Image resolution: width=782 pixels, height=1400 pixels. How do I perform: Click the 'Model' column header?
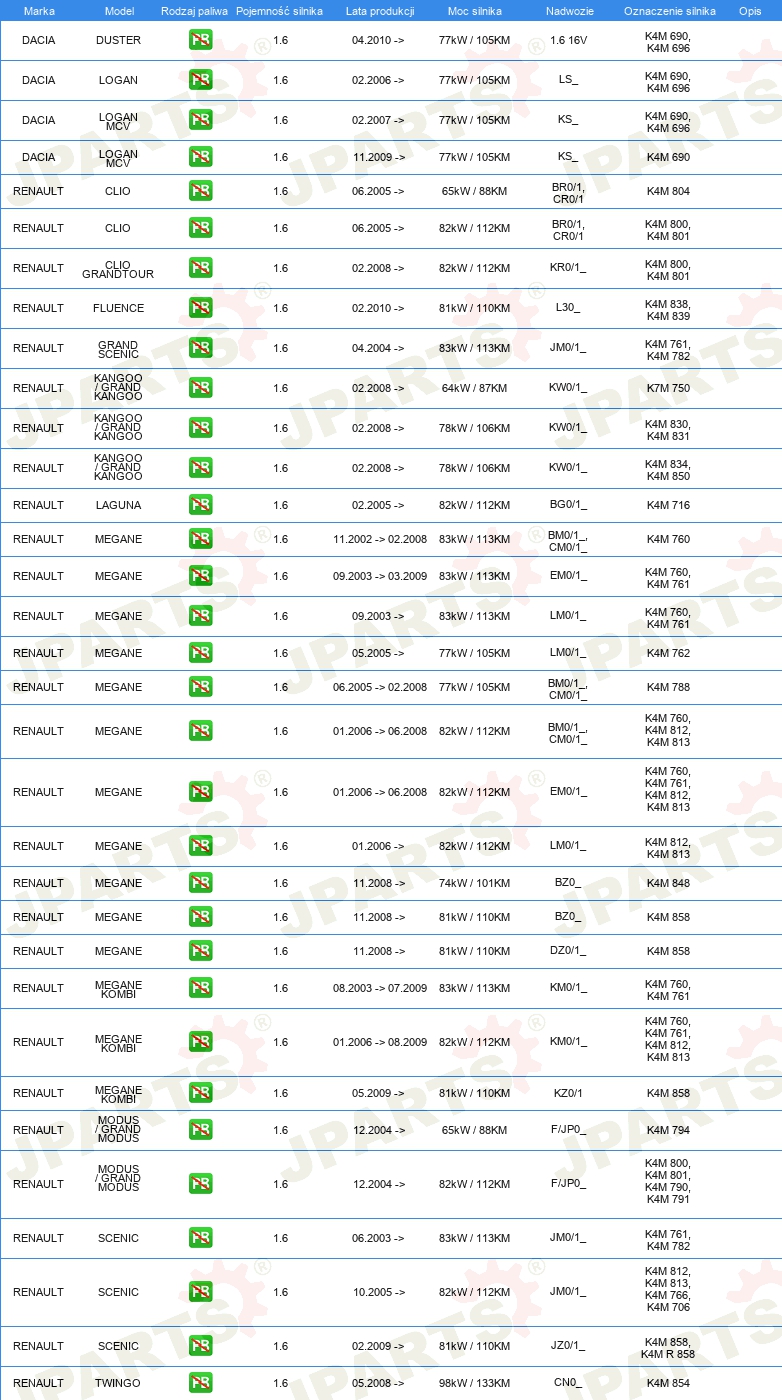pyautogui.click(x=119, y=11)
